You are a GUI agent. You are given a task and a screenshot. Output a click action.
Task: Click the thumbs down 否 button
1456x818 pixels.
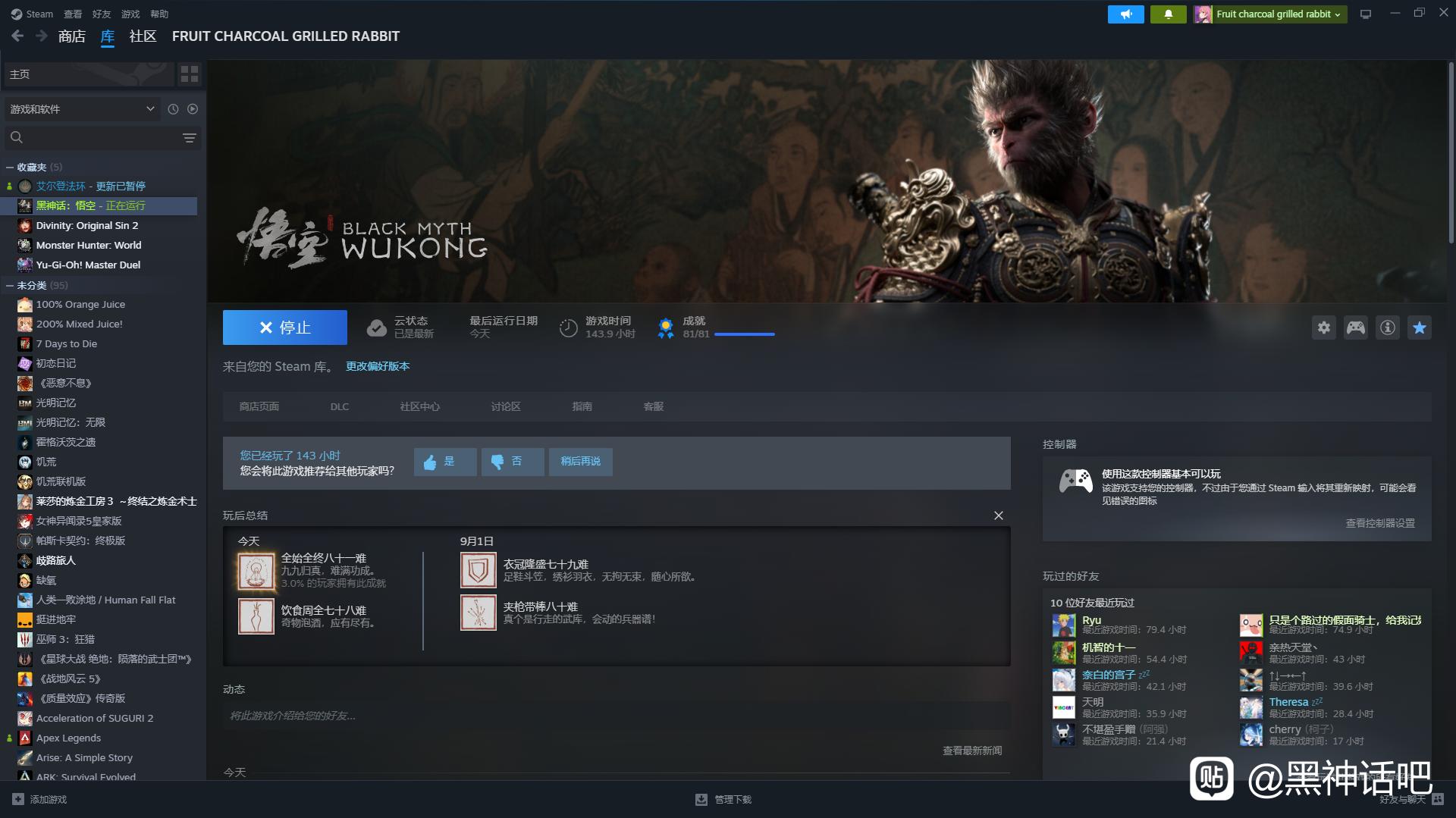tap(513, 462)
